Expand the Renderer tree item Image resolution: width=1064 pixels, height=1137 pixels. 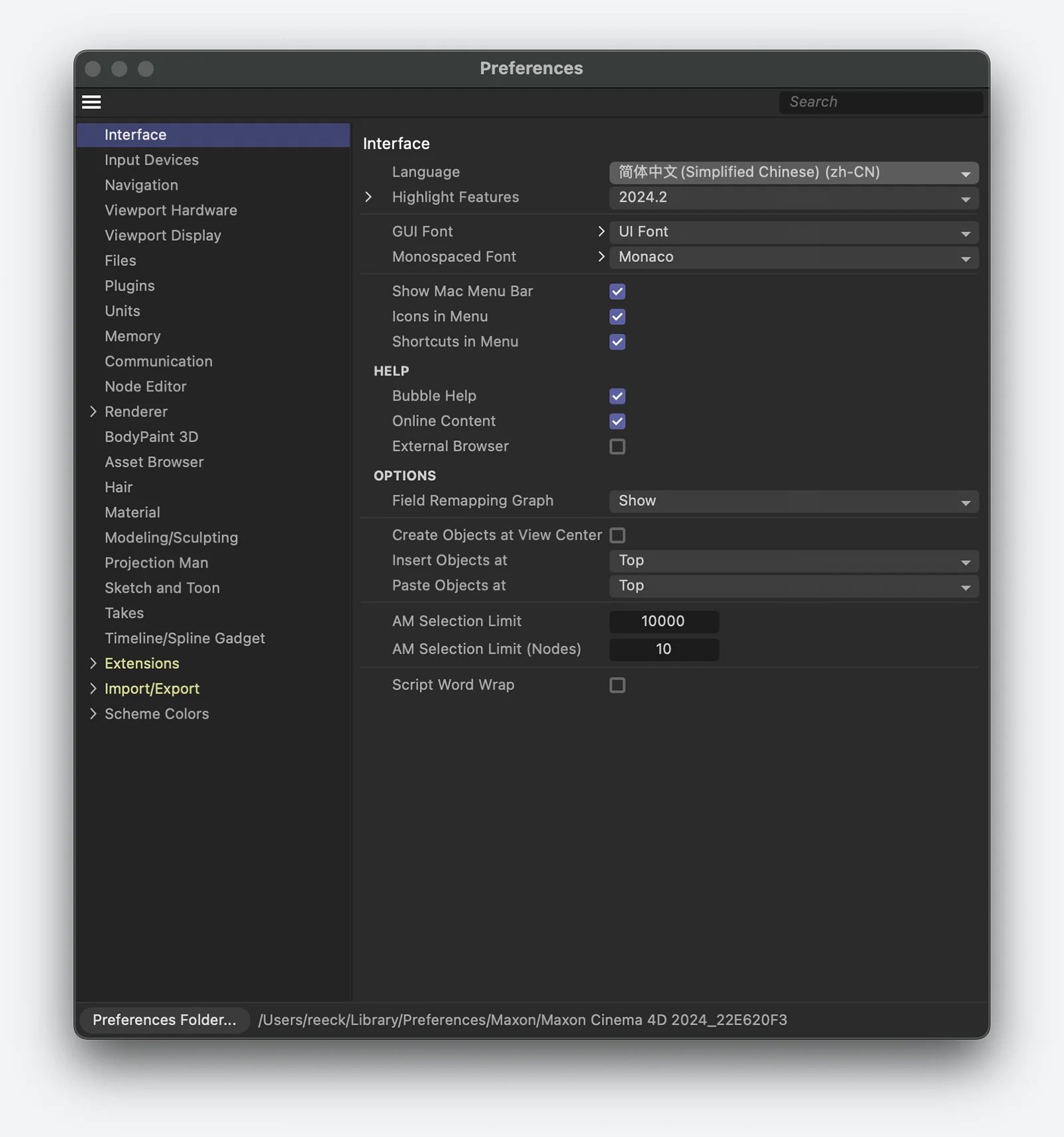(x=93, y=412)
